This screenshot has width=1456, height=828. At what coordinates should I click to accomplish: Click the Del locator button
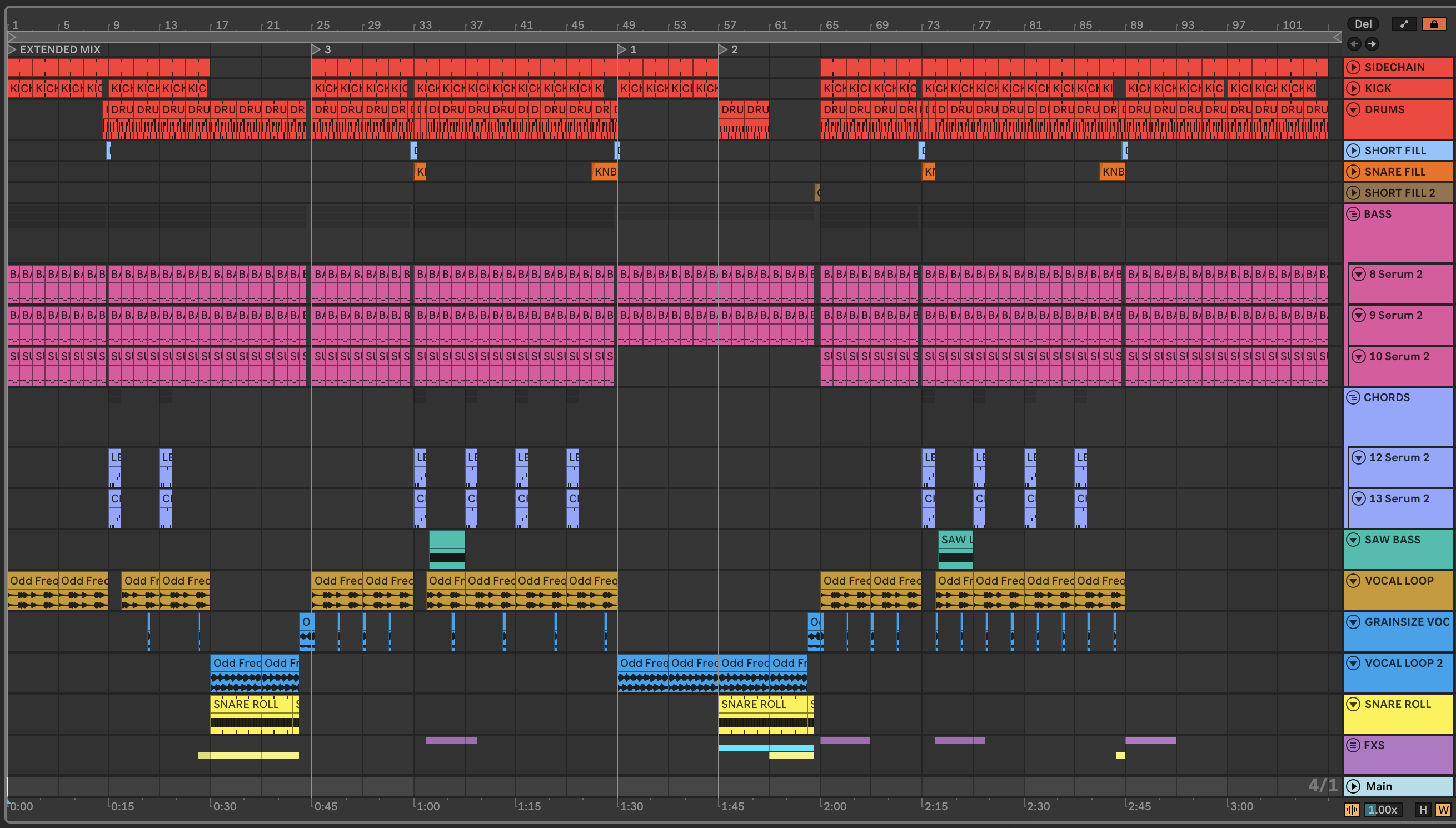tap(1363, 24)
